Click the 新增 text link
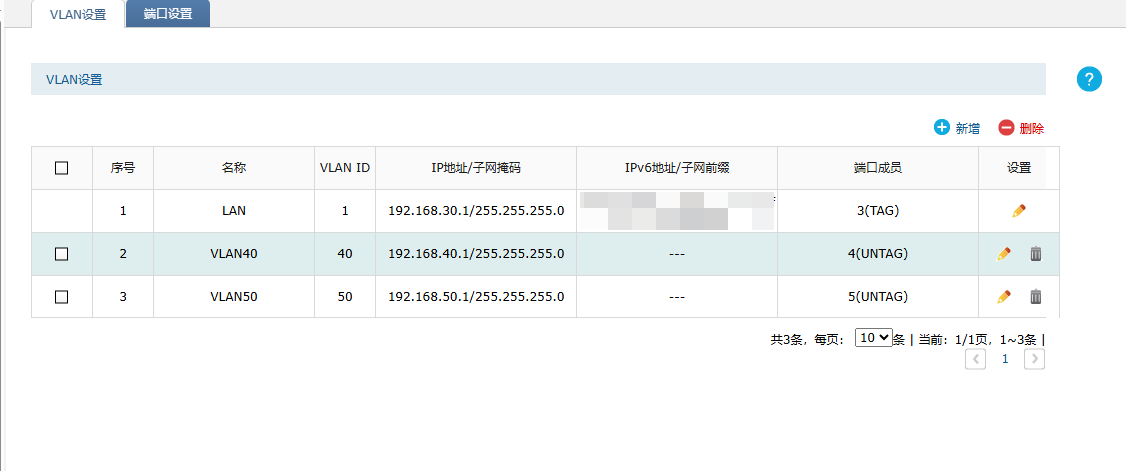Image resolution: width=1126 pixels, height=471 pixels. click(x=967, y=129)
